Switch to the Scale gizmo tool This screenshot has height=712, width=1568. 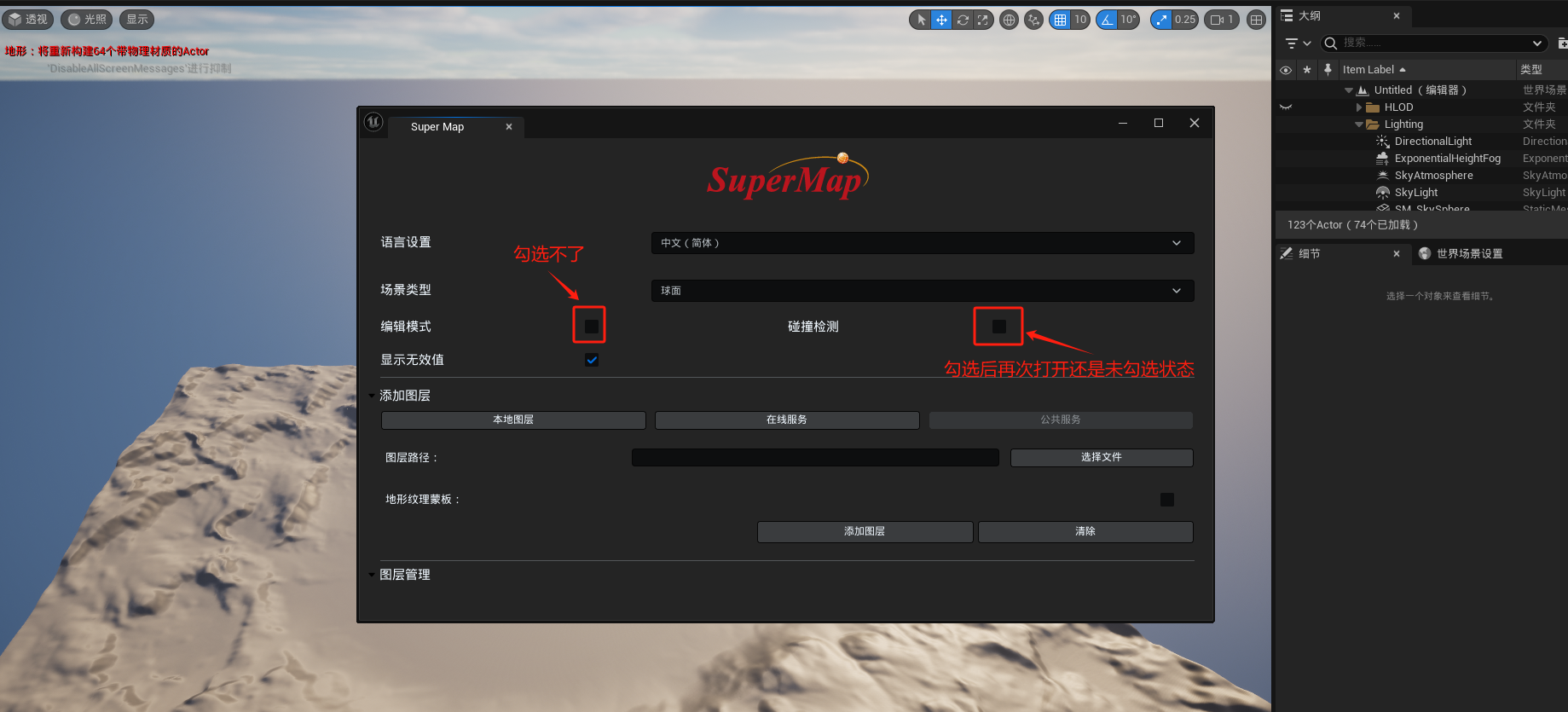click(983, 20)
